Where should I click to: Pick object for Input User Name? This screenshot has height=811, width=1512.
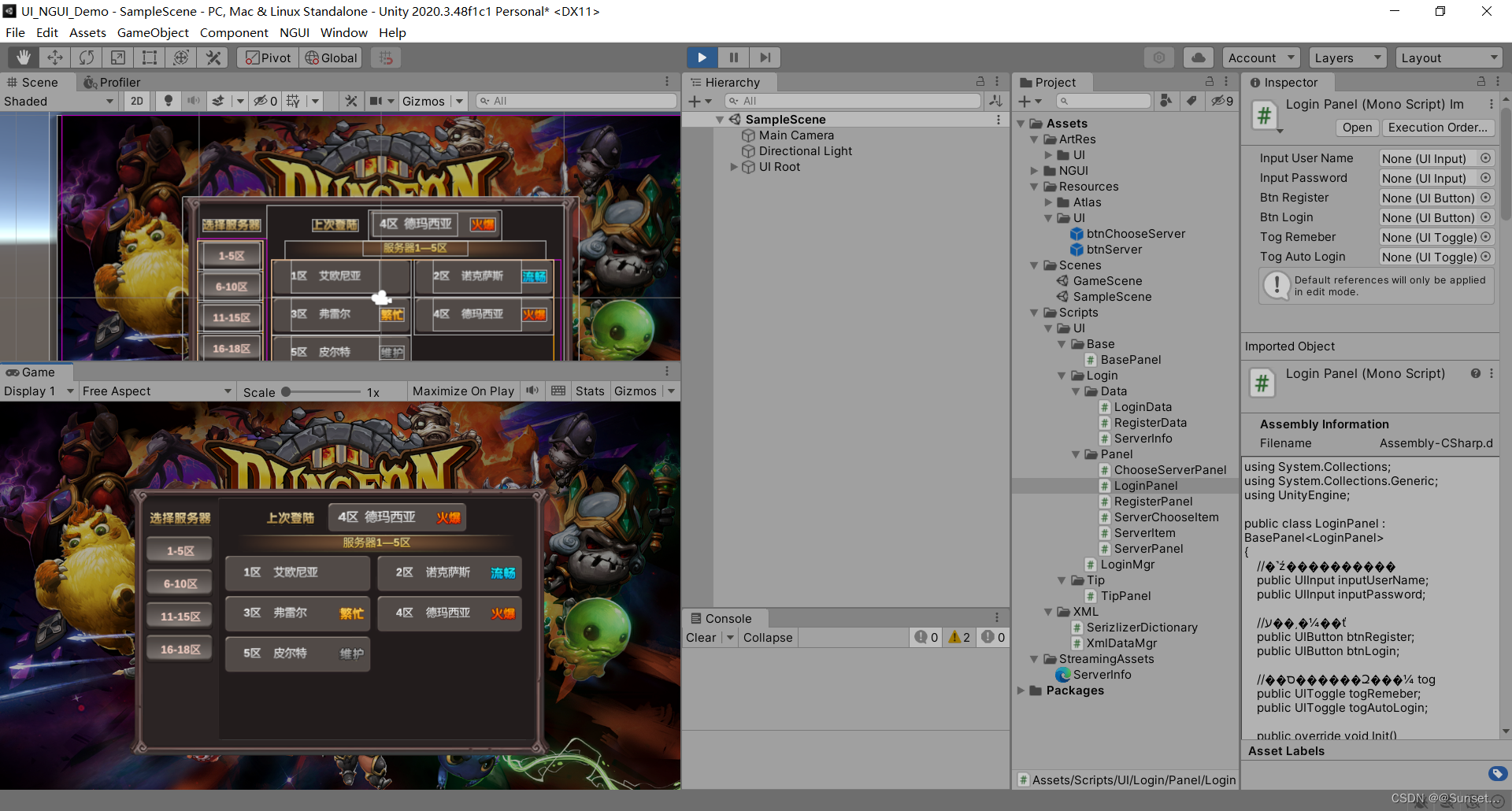(1485, 158)
